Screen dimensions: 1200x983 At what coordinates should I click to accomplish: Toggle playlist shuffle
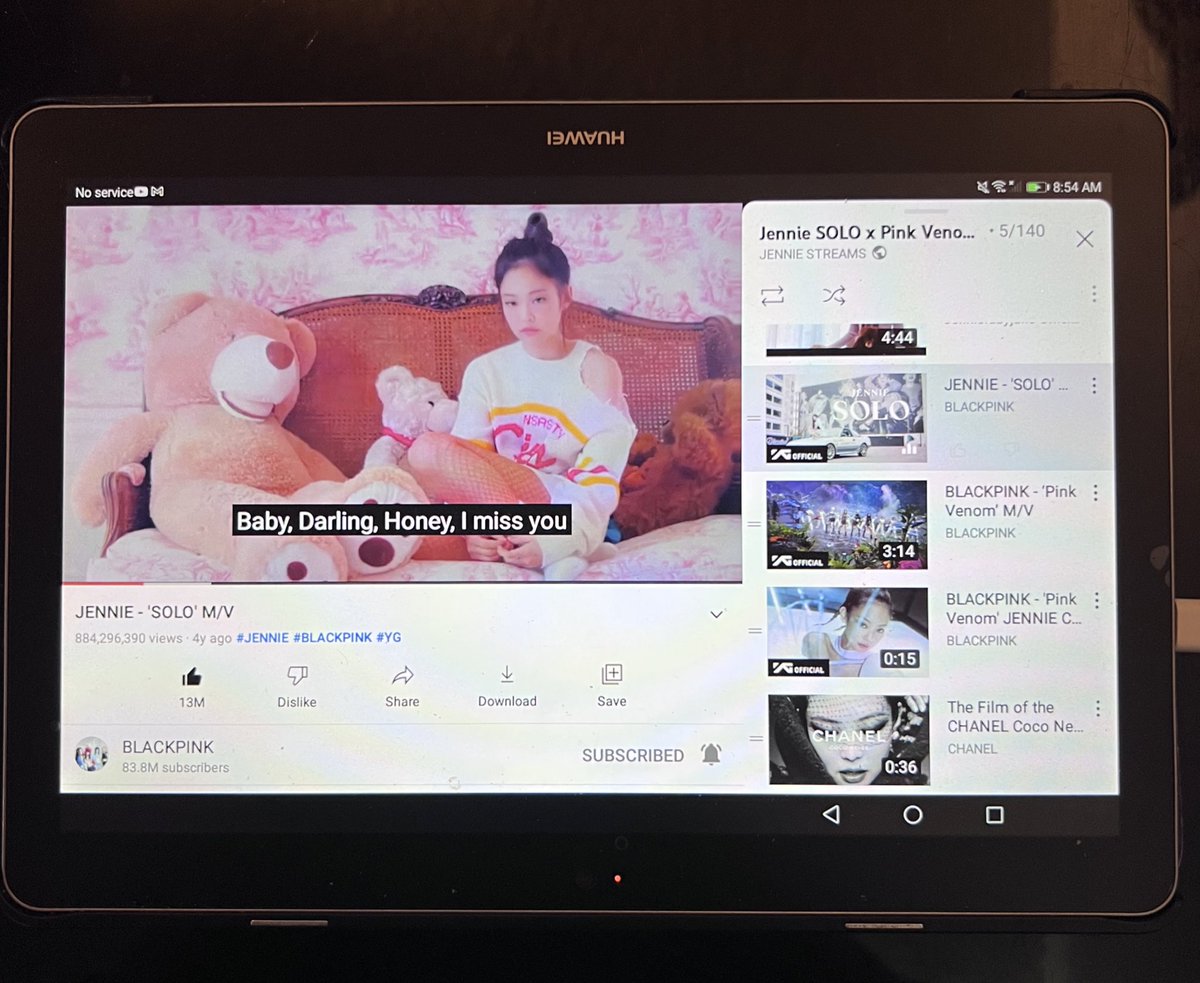pos(834,295)
